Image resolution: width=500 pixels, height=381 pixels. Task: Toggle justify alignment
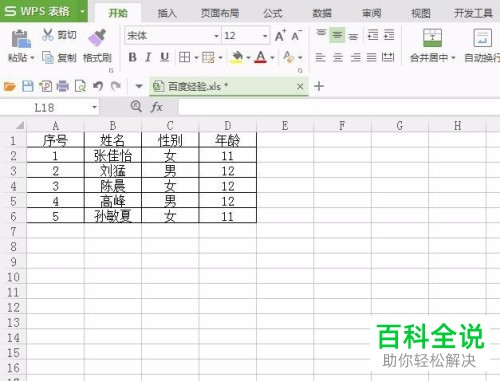click(x=372, y=57)
